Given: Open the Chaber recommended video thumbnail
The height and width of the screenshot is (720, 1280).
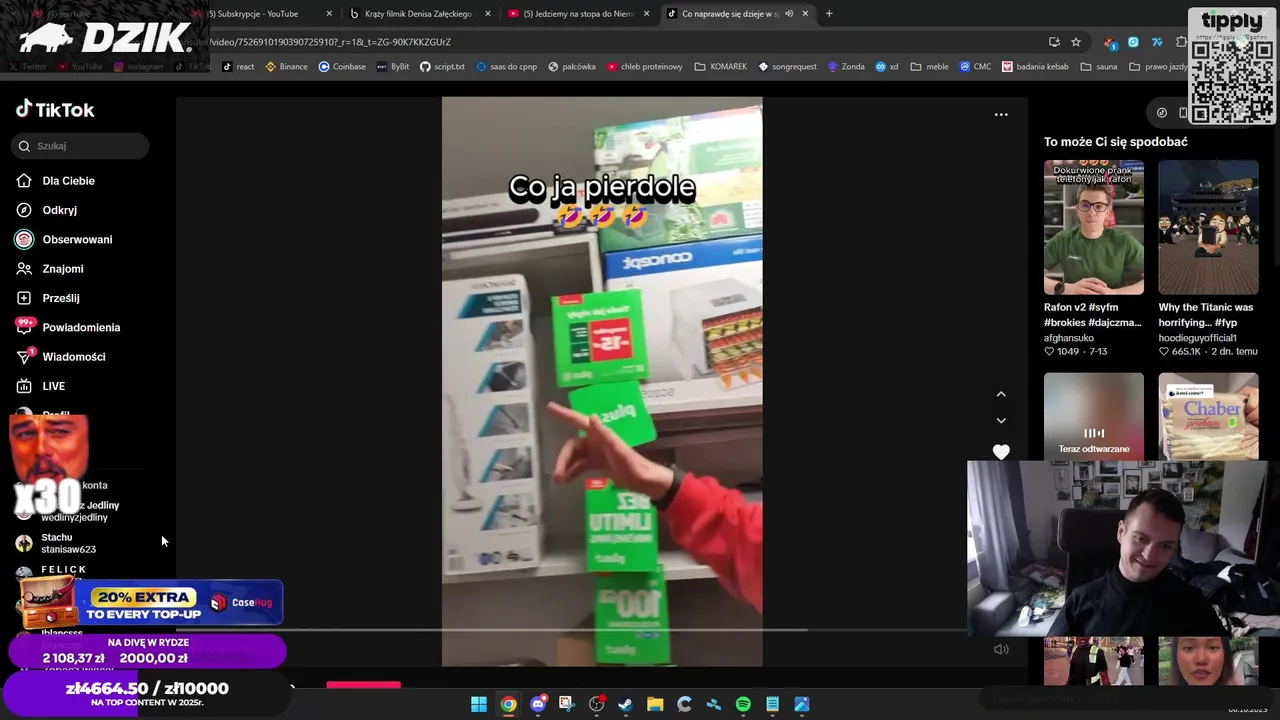Looking at the screenshot, I should 1208,417.
